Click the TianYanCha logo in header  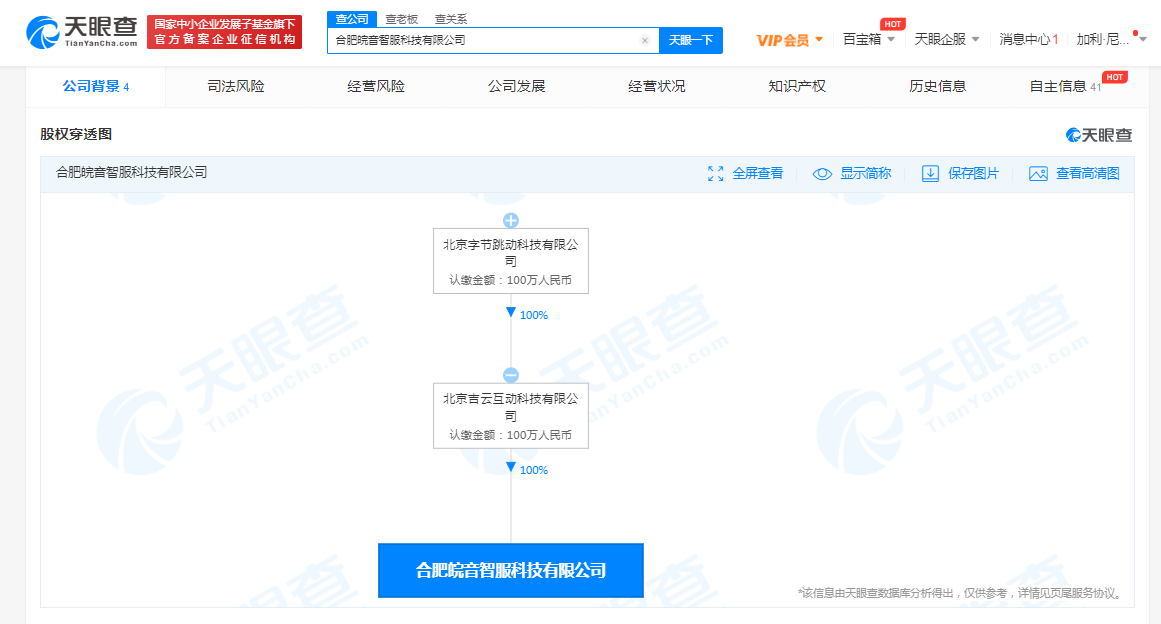click(82, 33)
